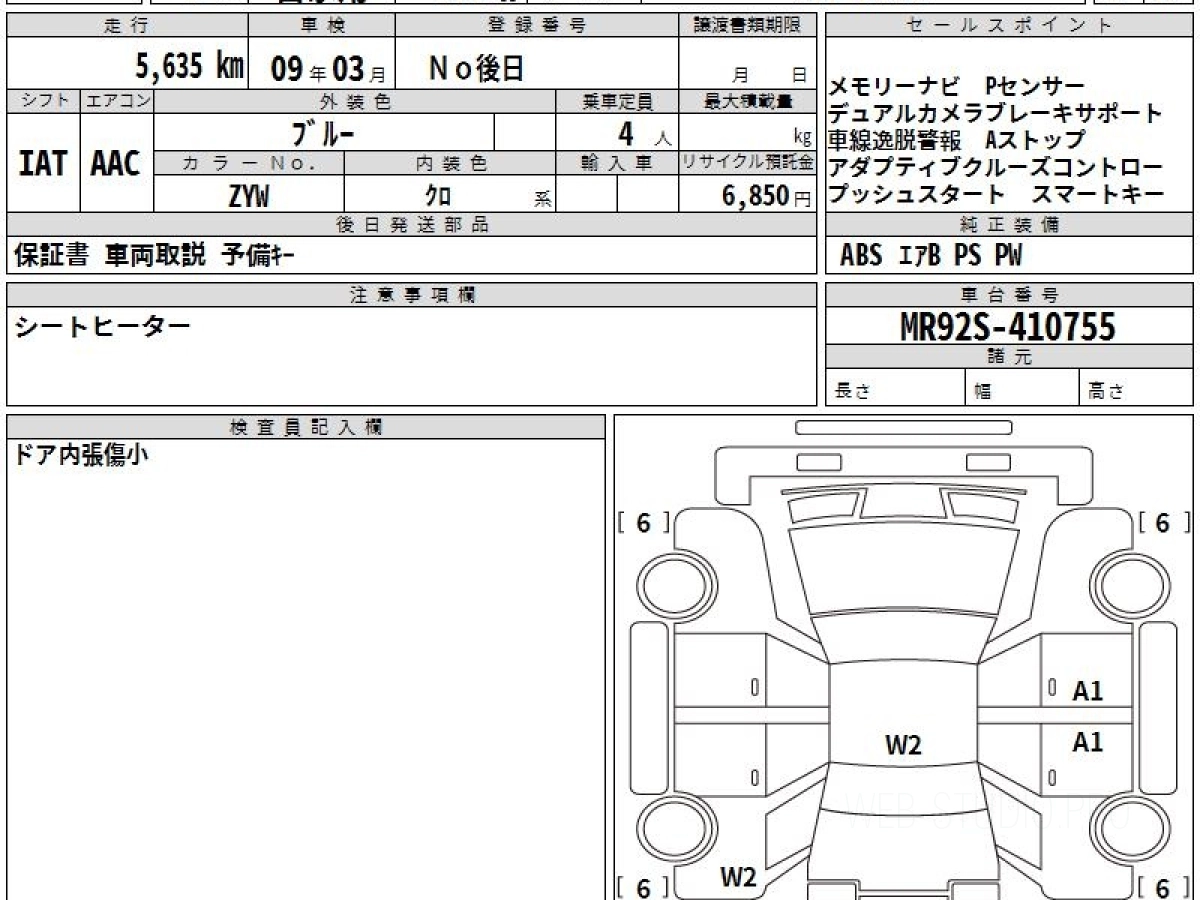Click the inspector note ドア内張傷小
This screenshot has height=900, width=1200.
click(82, 456)
